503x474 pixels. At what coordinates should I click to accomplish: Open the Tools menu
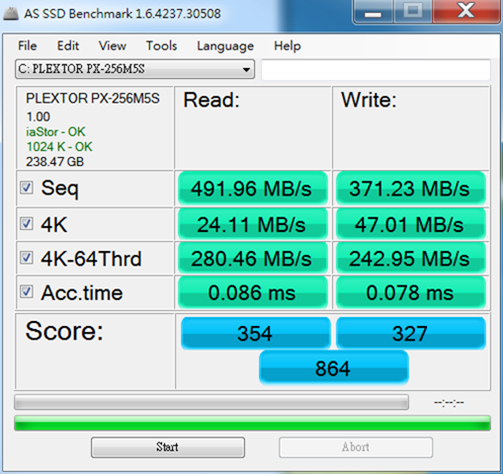(162, 46)
